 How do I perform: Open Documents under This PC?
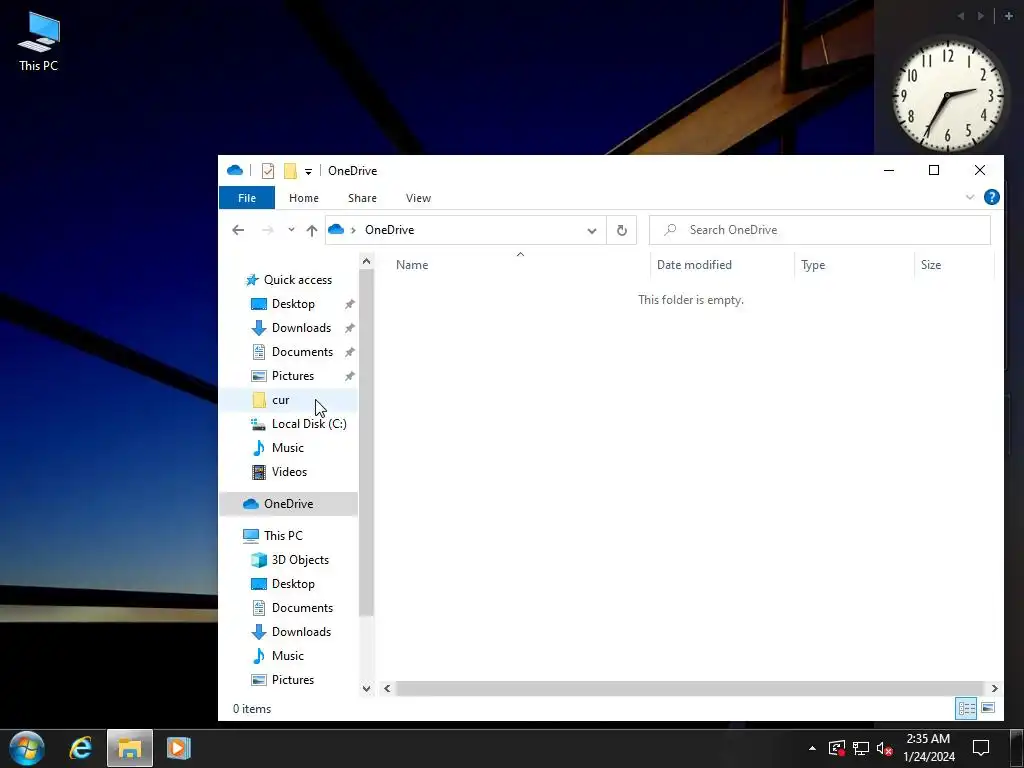pos(302,608)
